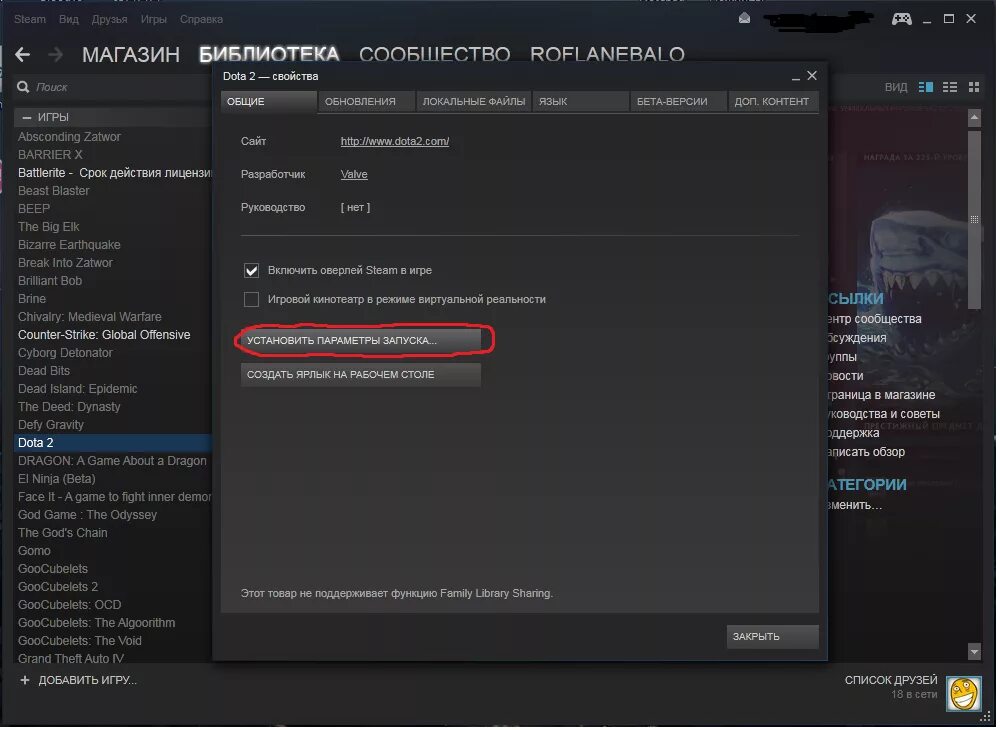The width and height of the screenshot is (1000, 730).
Task: Open Big Picture mode controller icon
Action: pos(901,18)
